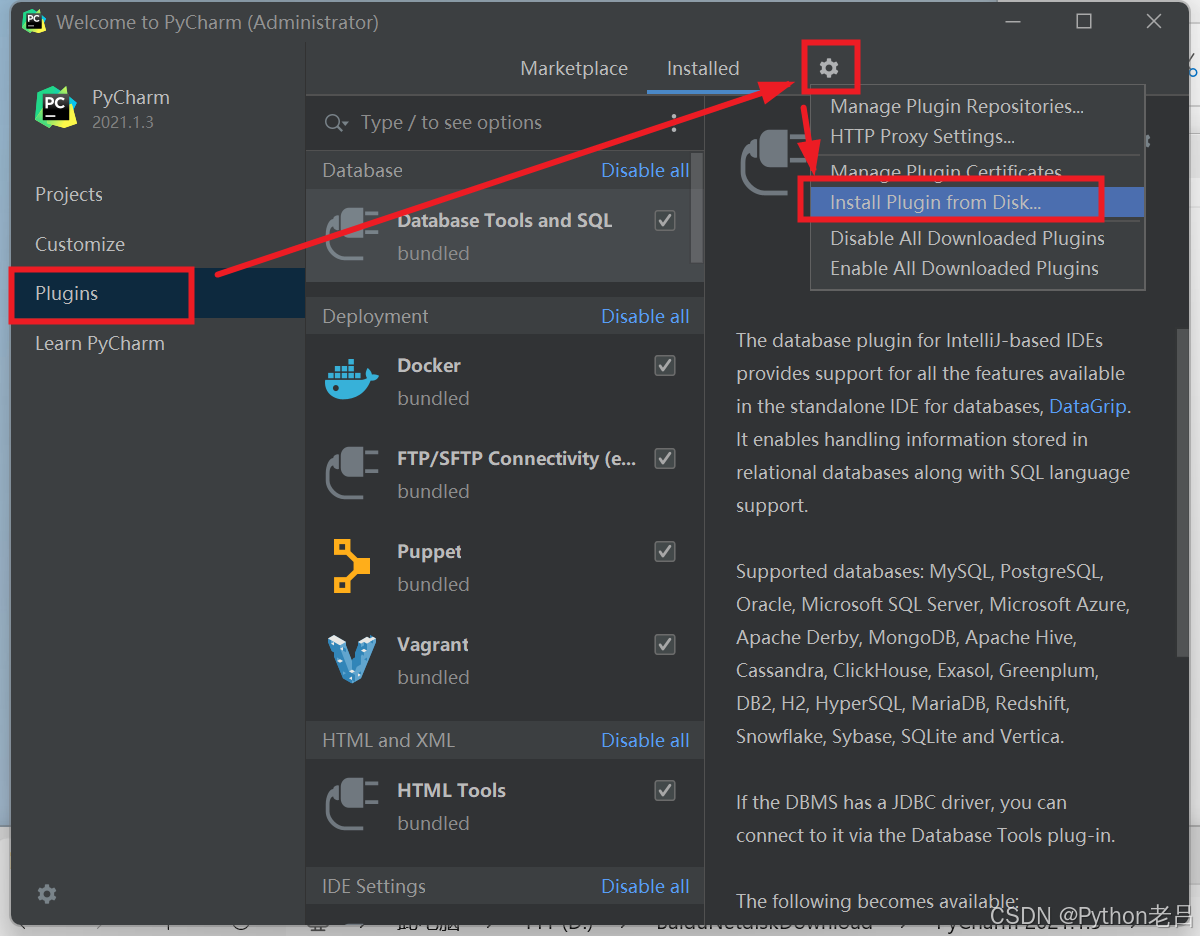The width and height of the screenshot is (1200, 936).
Task: Click the search magnifier icon
Action: coord(336,123)
